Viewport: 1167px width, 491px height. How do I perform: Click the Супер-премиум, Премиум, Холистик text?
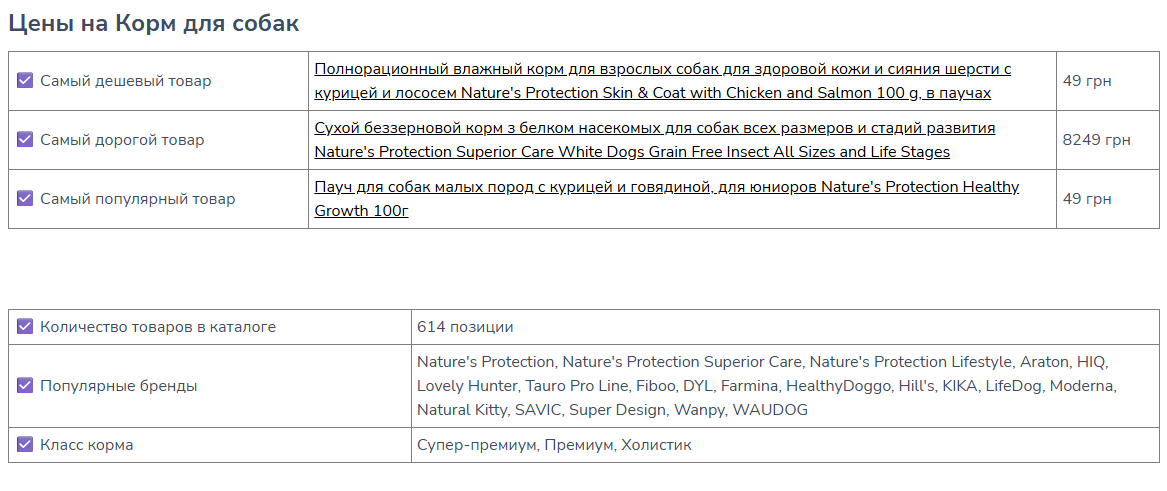click(554, 445)
